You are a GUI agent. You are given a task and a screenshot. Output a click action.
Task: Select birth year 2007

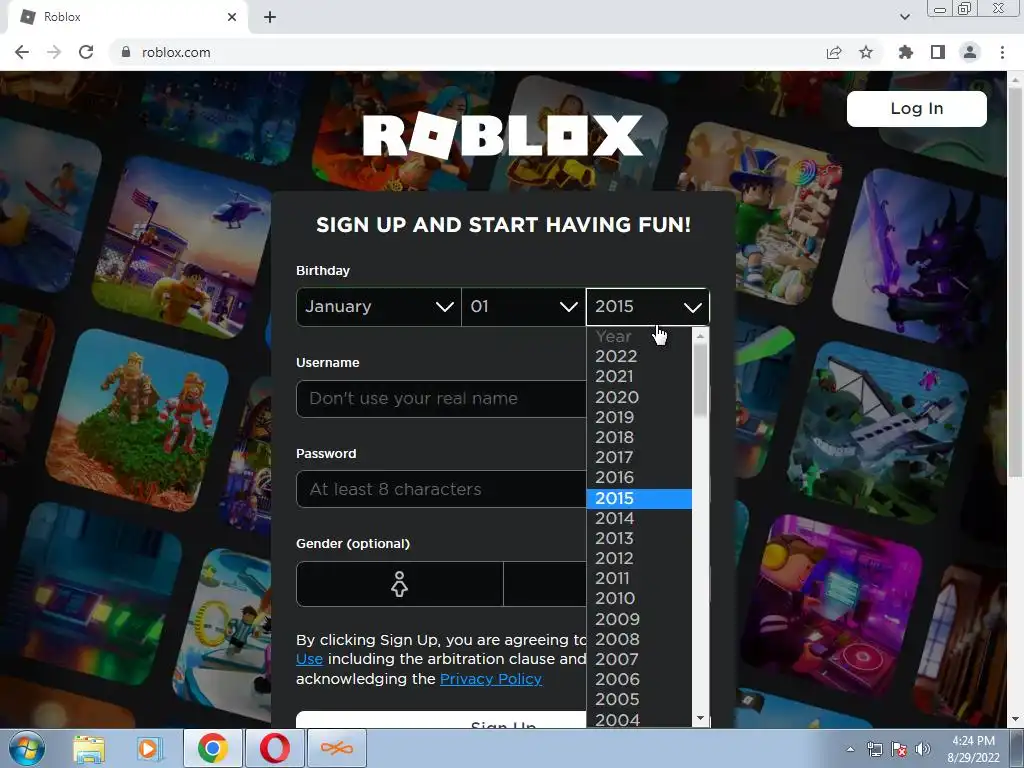pyautogui.click(x=639, y=660)
